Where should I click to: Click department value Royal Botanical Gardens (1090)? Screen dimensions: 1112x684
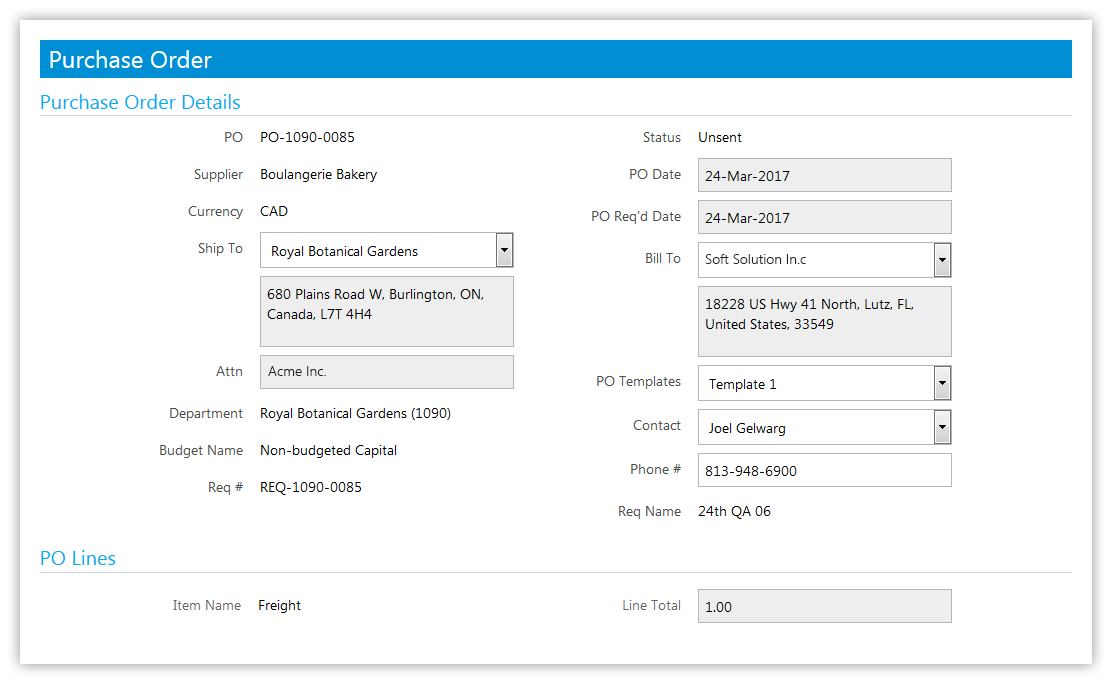355,413
